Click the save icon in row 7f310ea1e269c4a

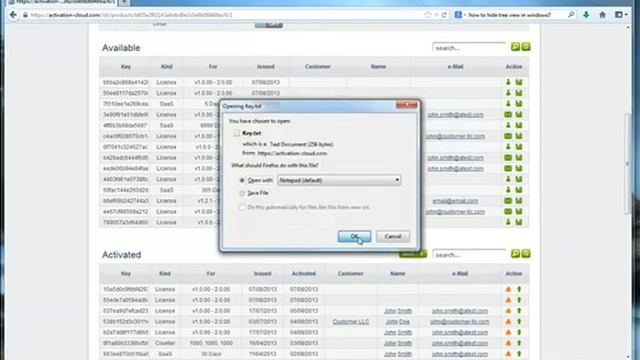(x=519, y=104)
